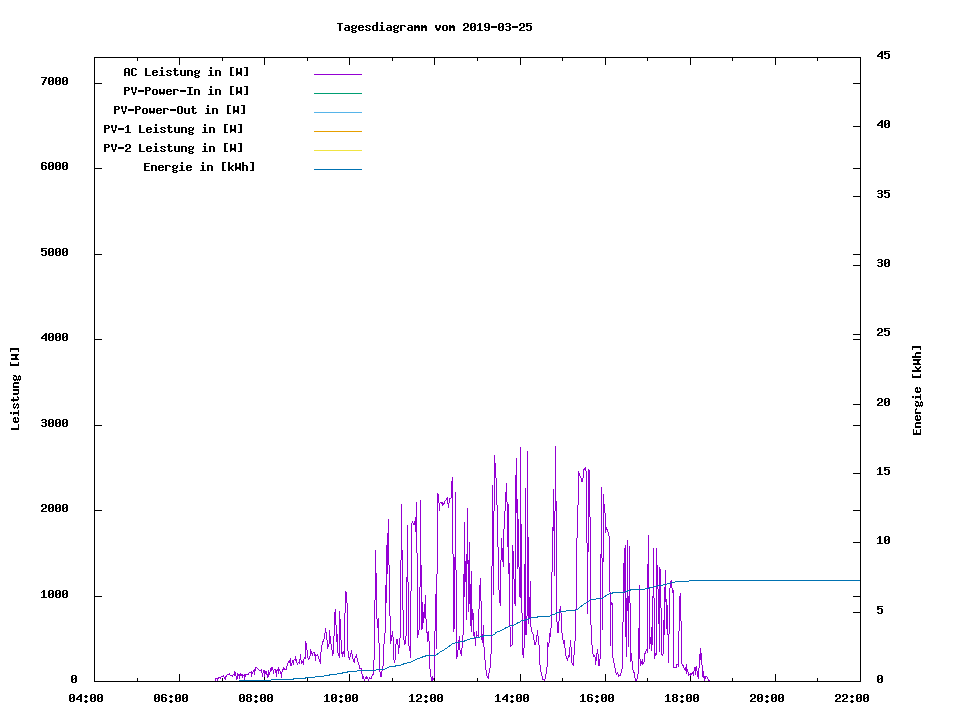960x720 pixels.
Task: Click the 12:00 time axis label
Action: (427, 698)
